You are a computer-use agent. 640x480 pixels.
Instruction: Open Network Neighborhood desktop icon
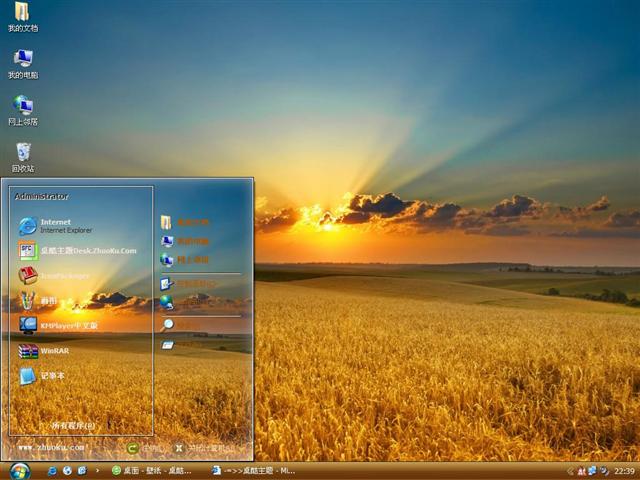22,106
